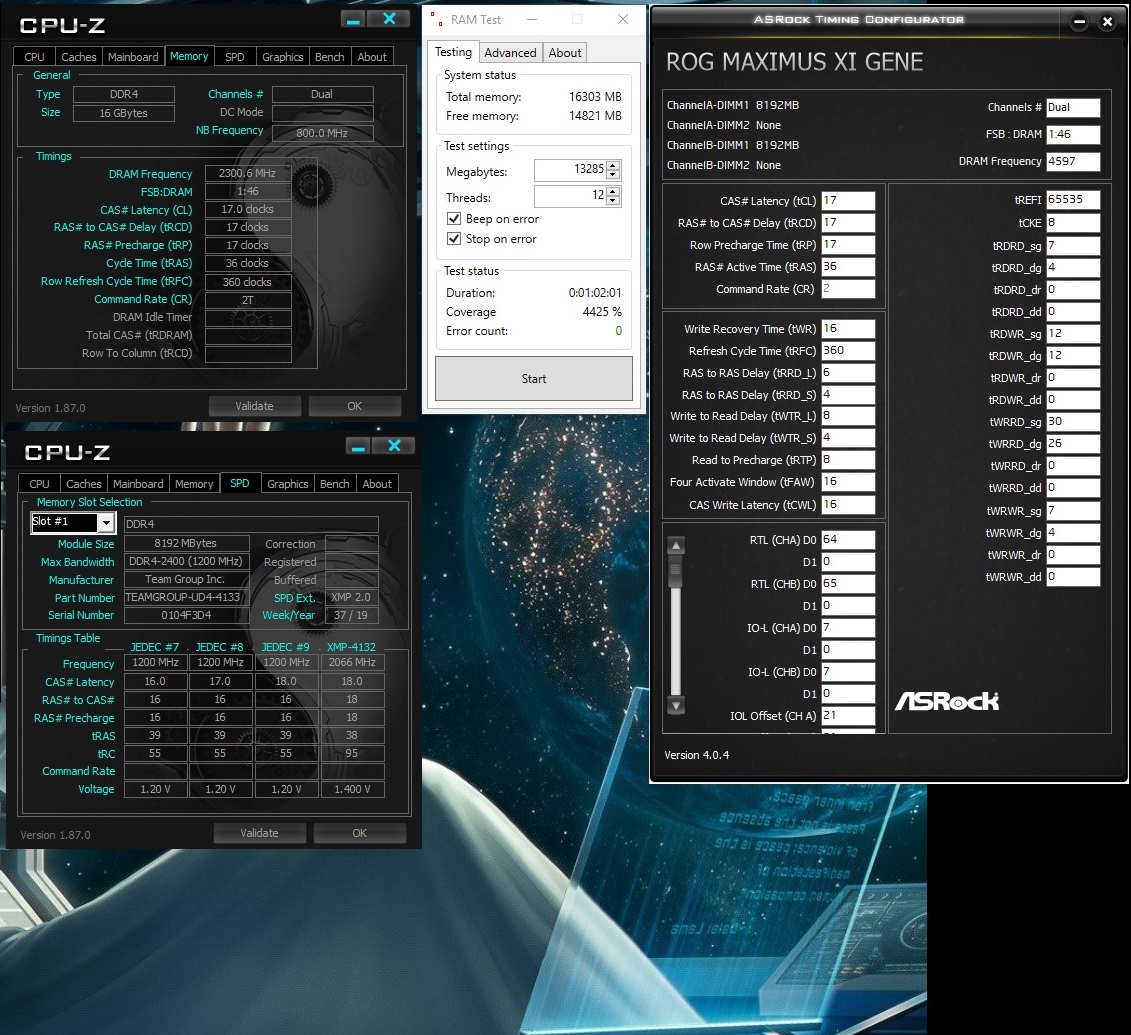The width and height of the screenshot is (1131, 1035).
Task: Click scroll up arrow in ASRock RTL list
Action: (676, 545)
